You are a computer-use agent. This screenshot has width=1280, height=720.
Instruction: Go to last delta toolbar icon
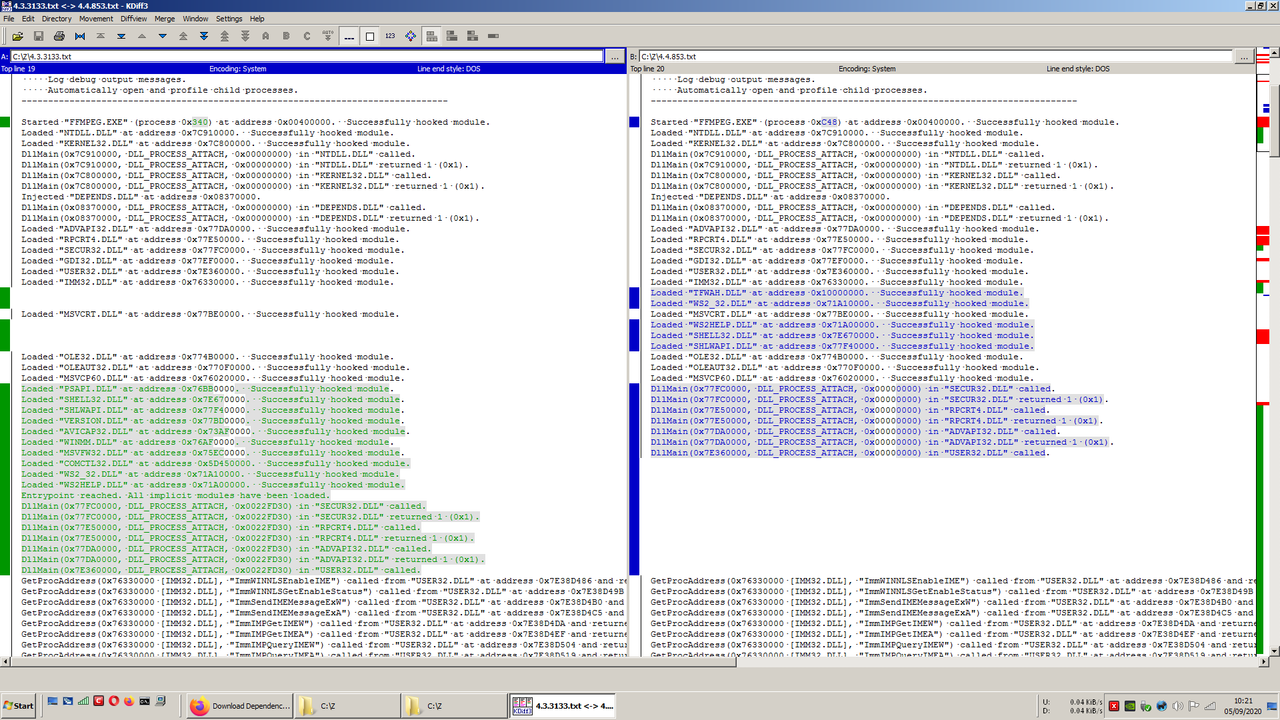[x=121, y=36]
